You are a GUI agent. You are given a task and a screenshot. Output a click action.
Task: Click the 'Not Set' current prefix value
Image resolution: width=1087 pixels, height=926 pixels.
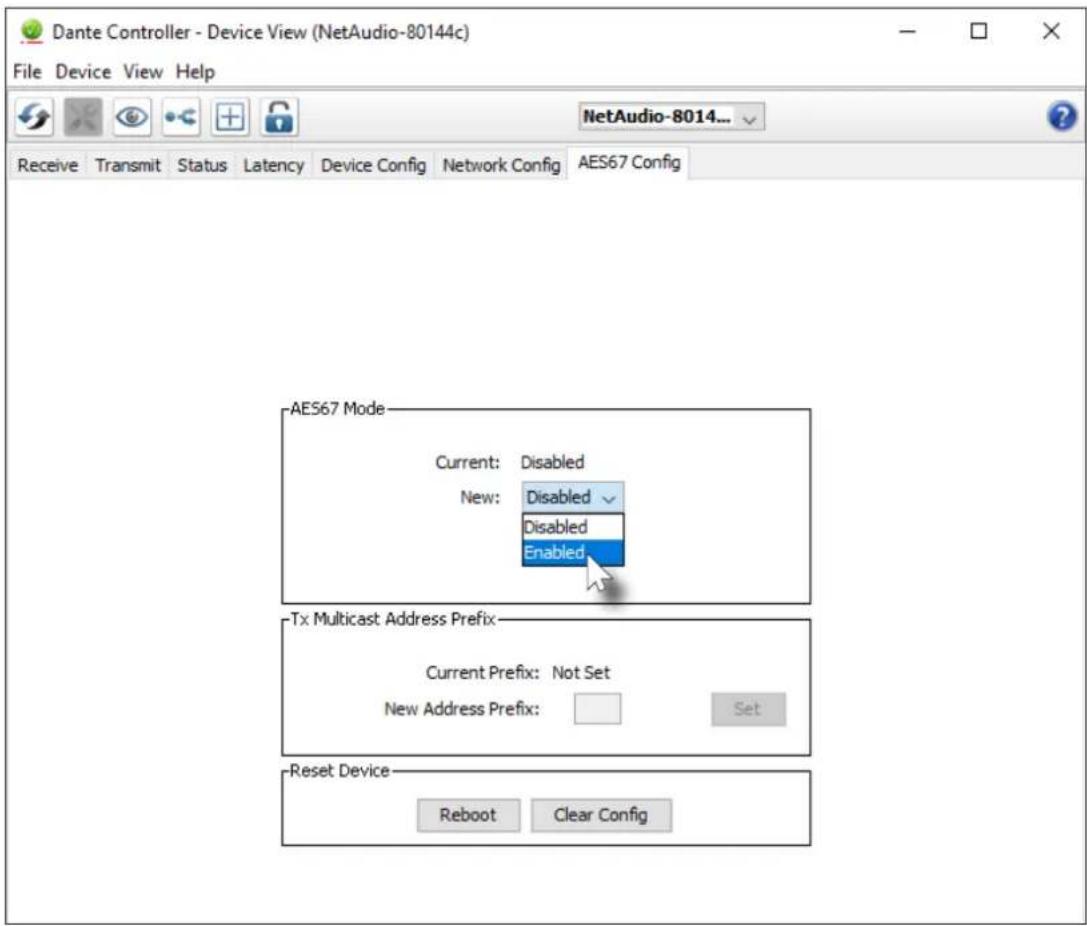coord(581,672)
